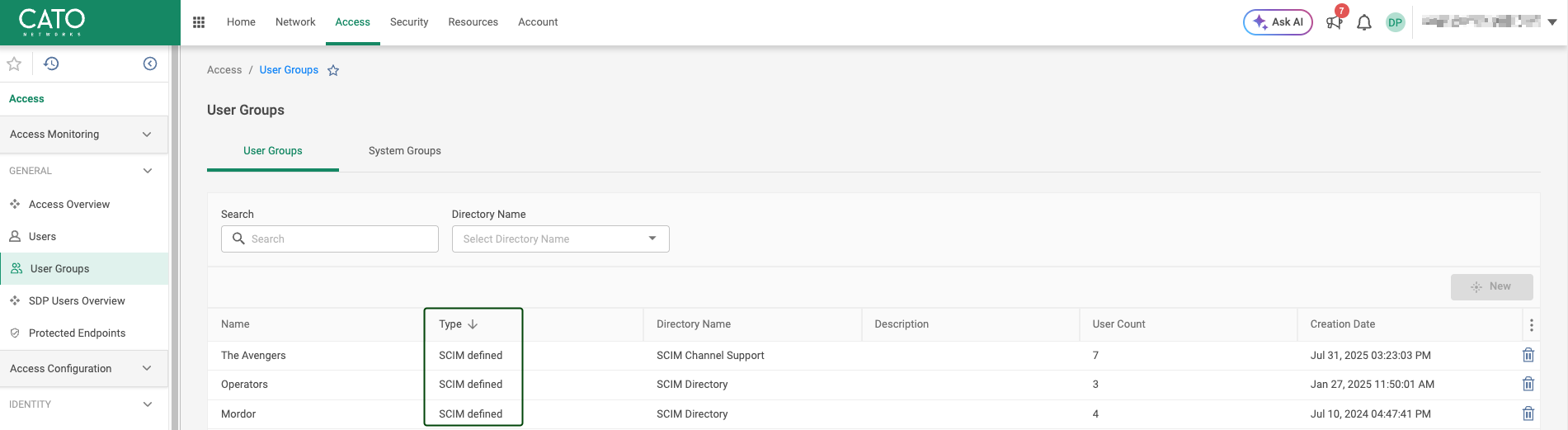Open Select Directory Name dropdown
The image size is (1568, 430).
pos(561,239)
